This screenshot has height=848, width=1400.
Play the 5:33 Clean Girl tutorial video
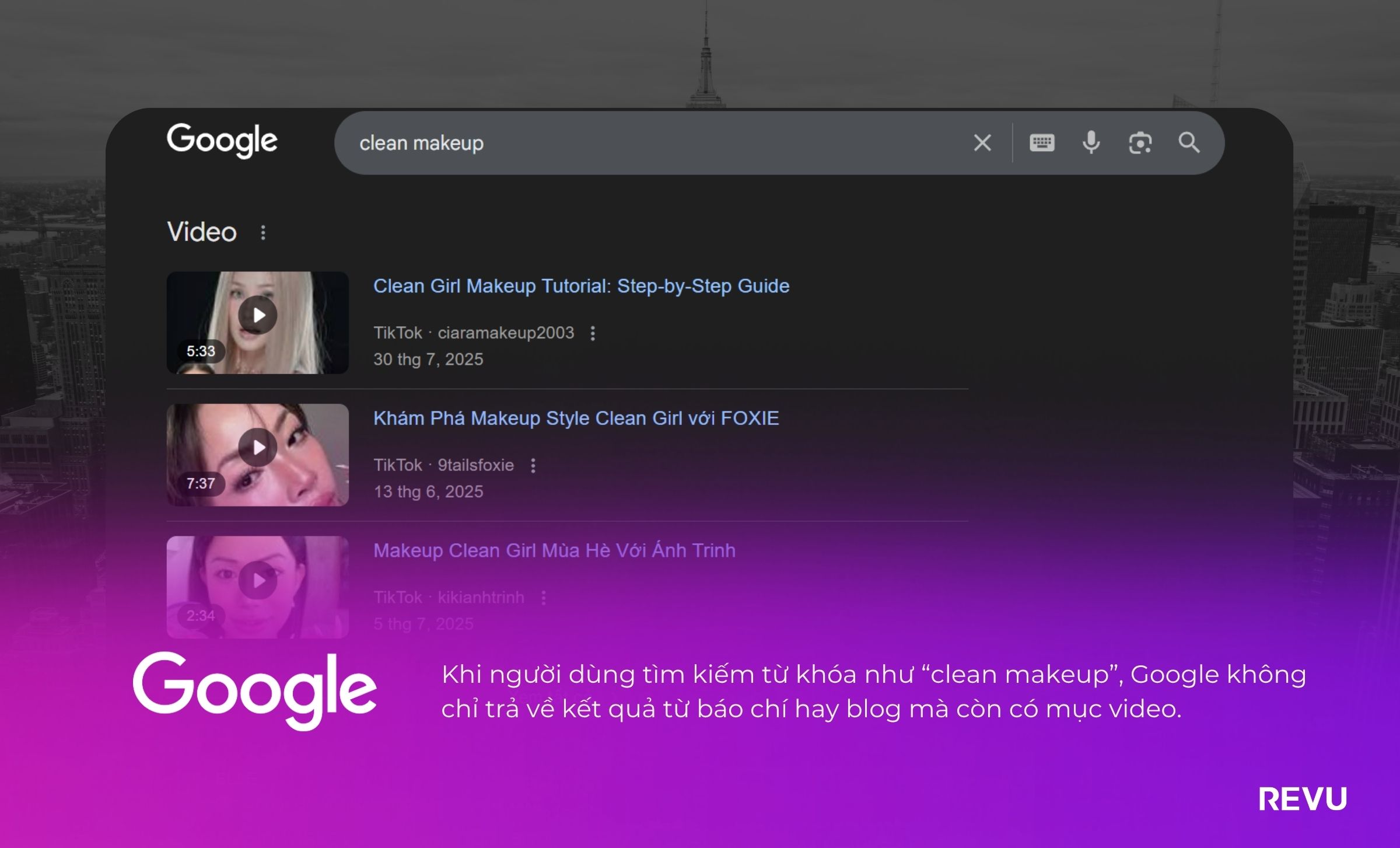point(258,316)
